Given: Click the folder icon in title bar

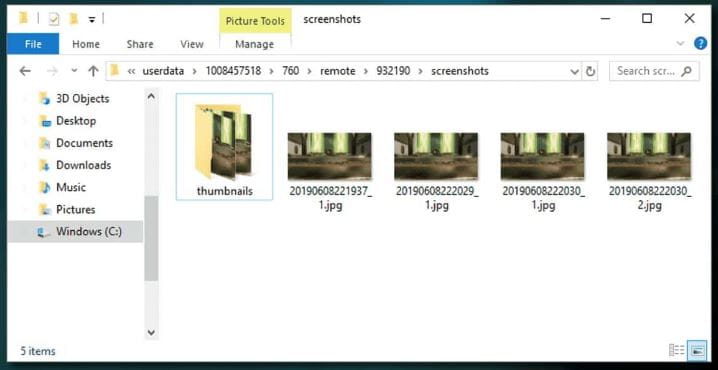Looking at the screenshot, I should (x=24, y=18).
